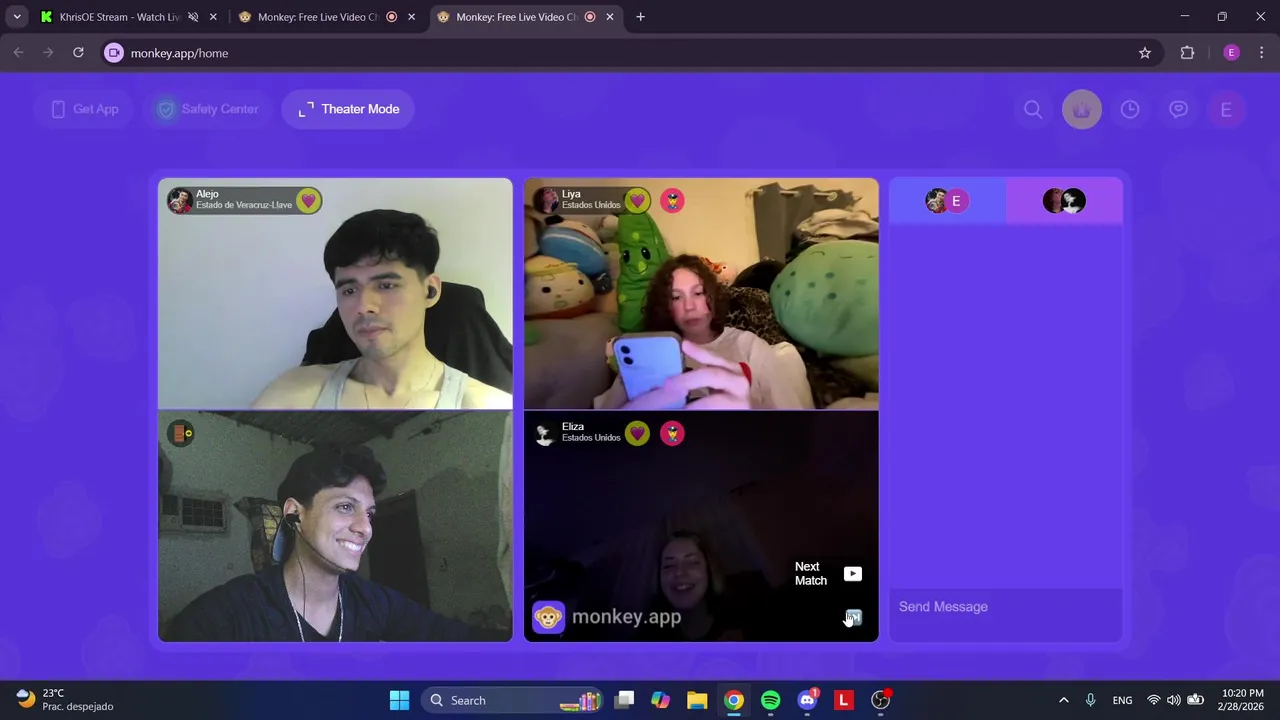
Task: Close the active Monkey tab
Action: coord(610,17)
